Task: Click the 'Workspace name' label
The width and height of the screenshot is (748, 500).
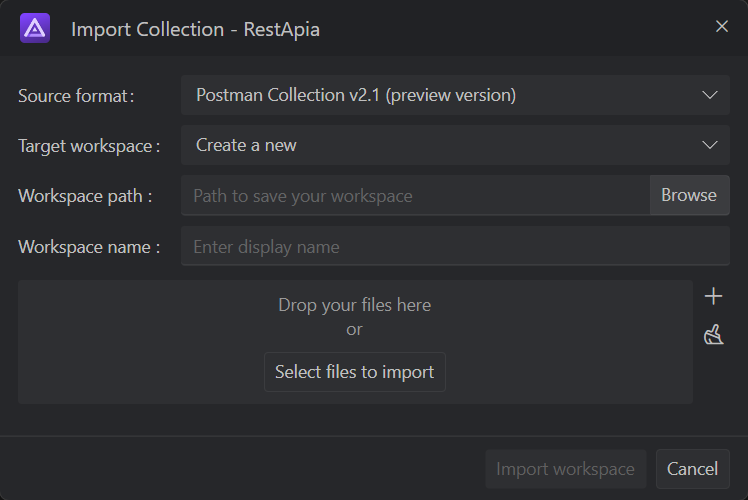Action: point(89,247)
